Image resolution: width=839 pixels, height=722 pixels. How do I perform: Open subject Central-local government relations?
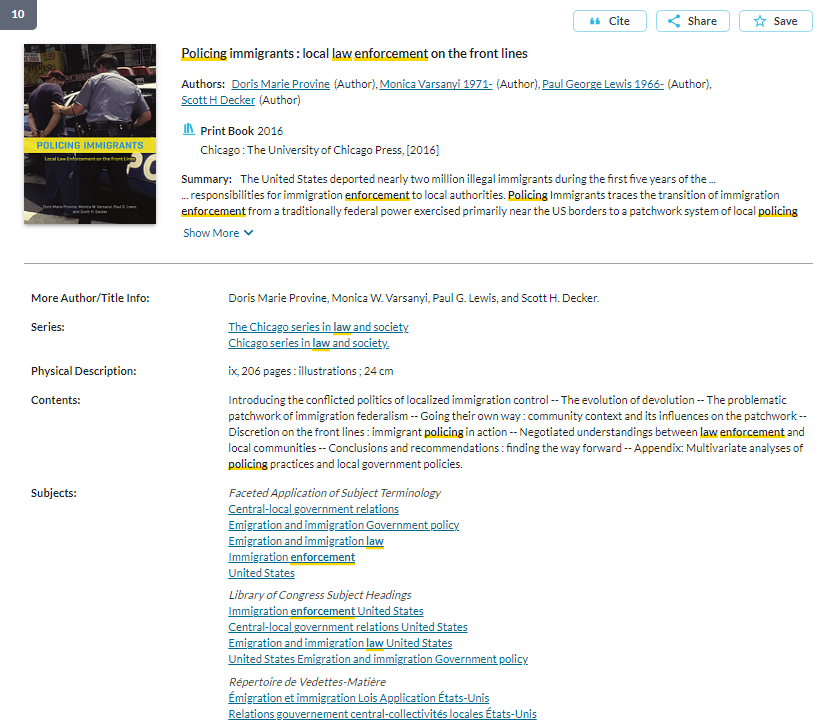(313, 509)
